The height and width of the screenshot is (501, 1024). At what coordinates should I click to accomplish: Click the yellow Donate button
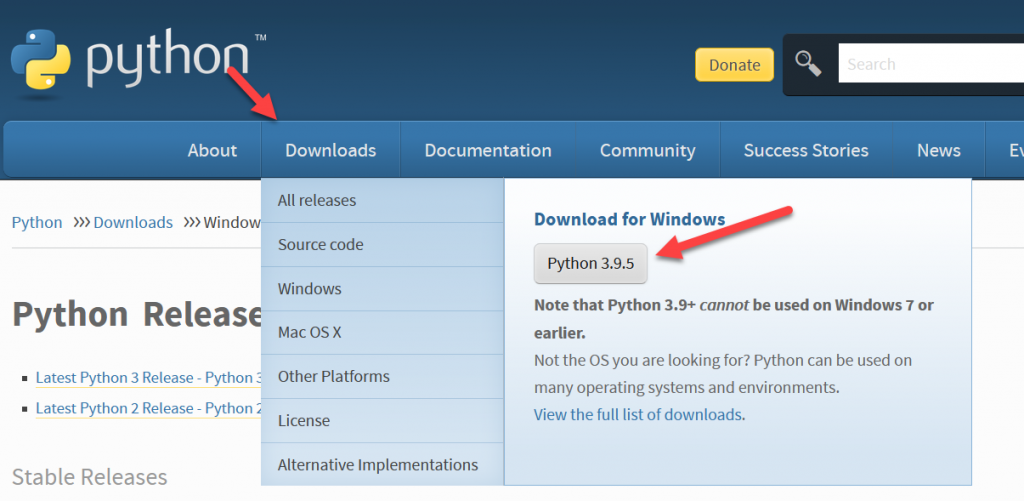734,65
